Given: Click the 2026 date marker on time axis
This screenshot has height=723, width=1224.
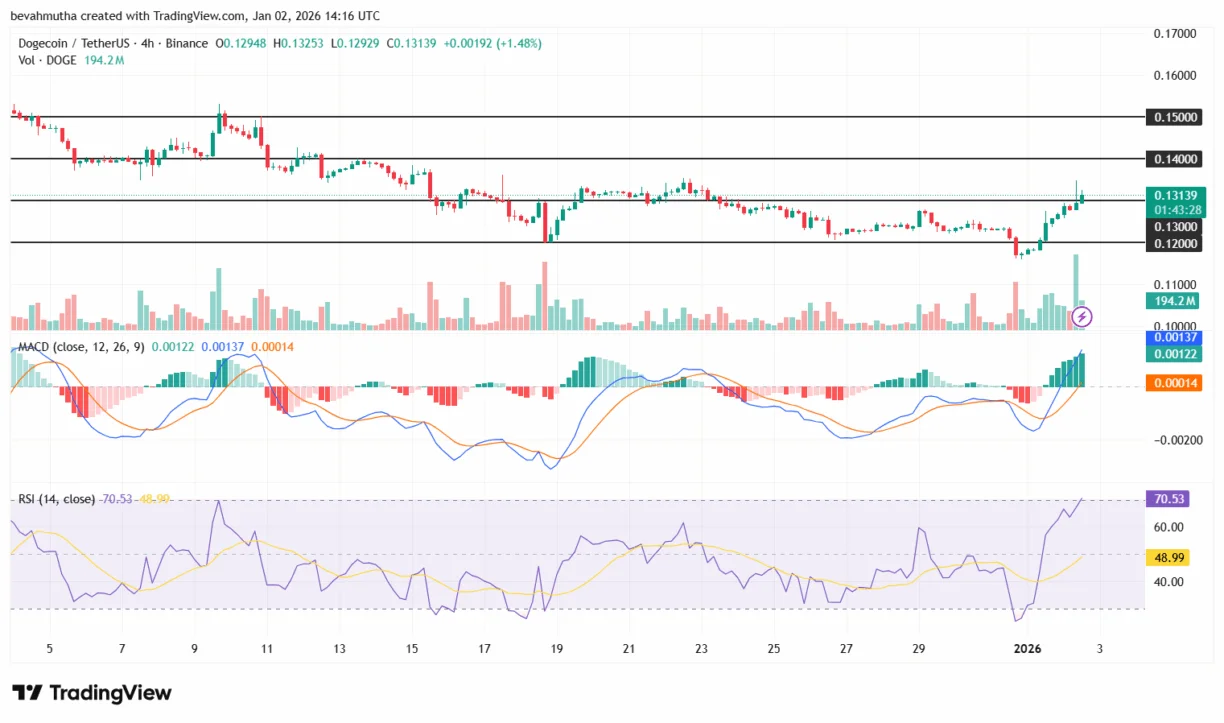Looking at the screenshot, I should [1028, 649].
